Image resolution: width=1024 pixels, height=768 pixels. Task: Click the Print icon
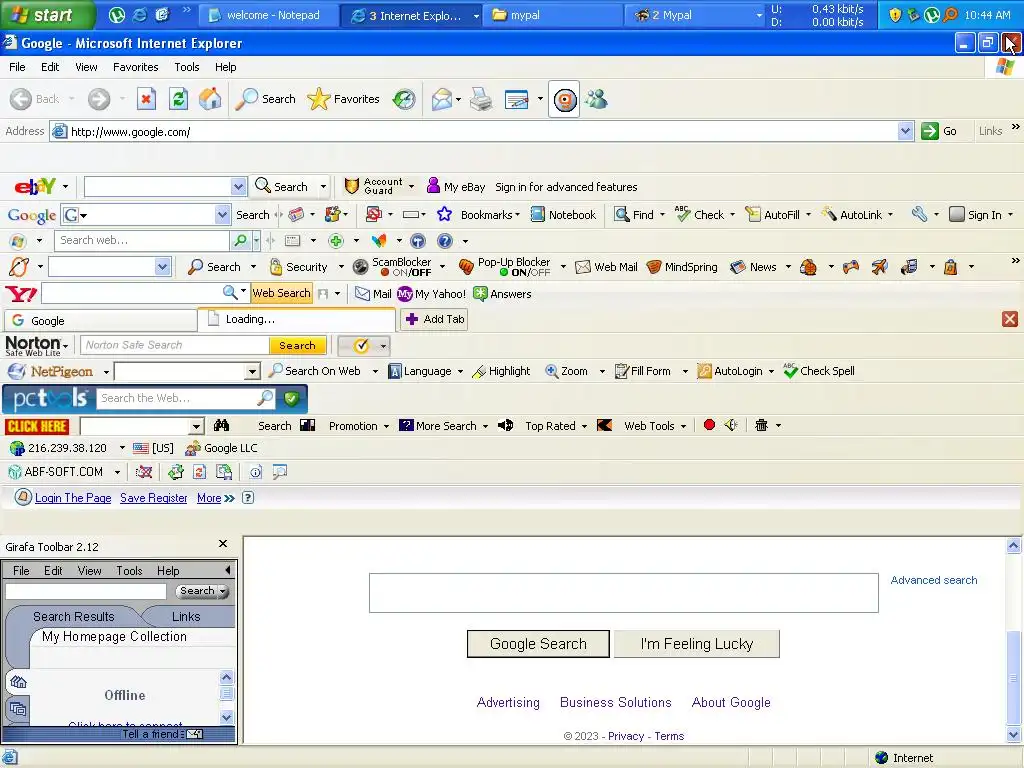tap(481, 99)
